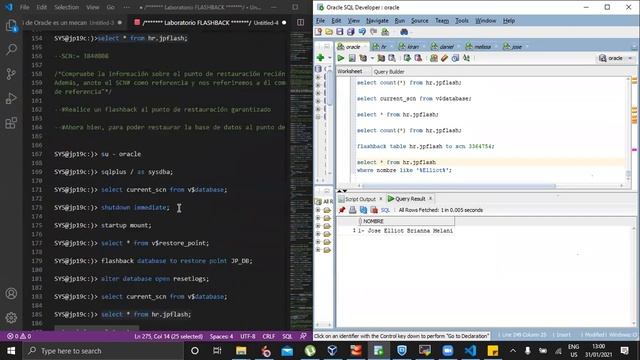Screen dimensions: 640x360
Task: Open the oracle connection selector dropdown
Action: click(x=616, y=58)
